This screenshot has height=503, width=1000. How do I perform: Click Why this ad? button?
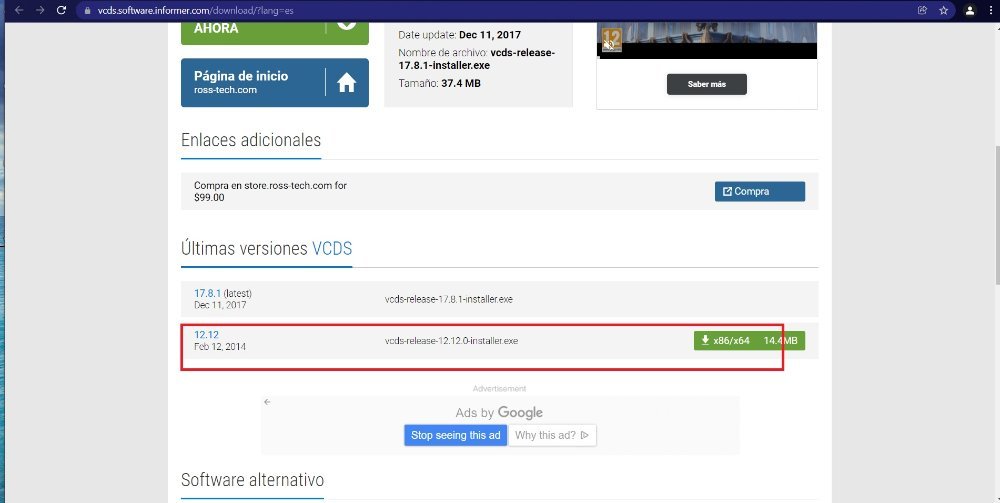click(552, 435)
